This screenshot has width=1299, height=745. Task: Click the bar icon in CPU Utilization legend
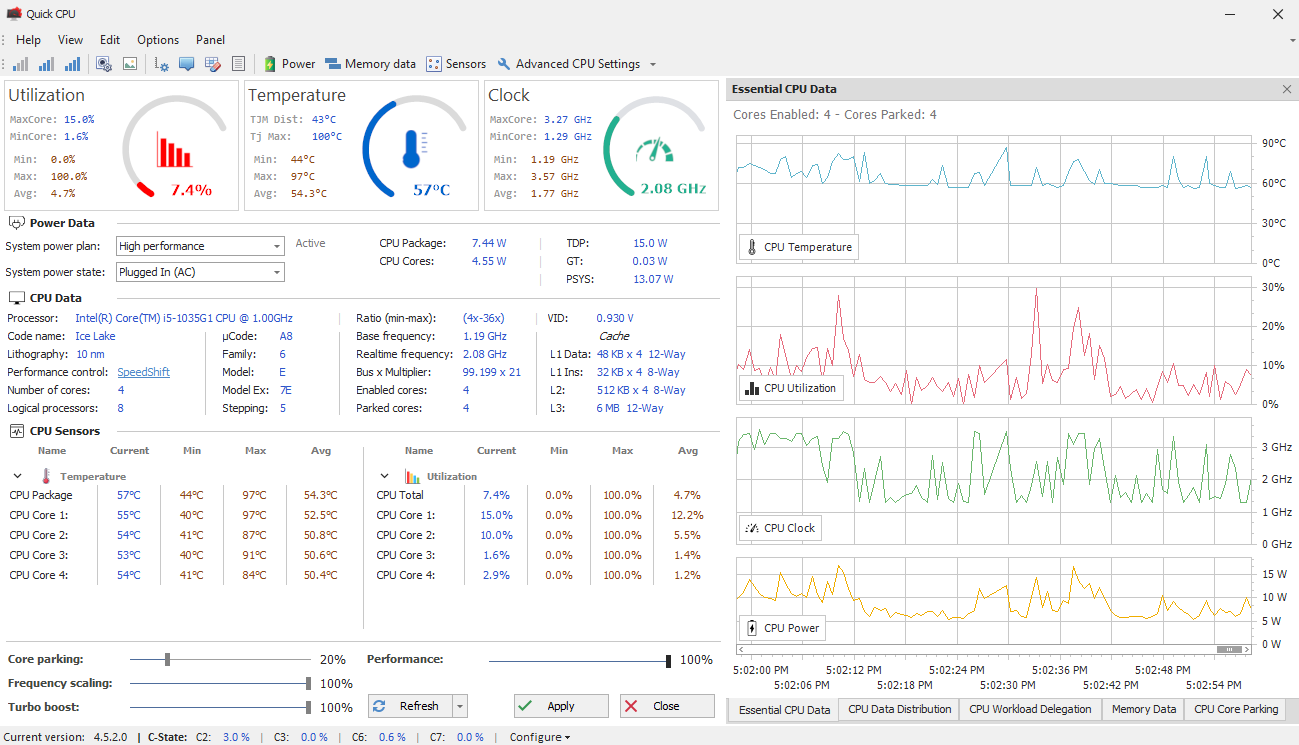752,388
